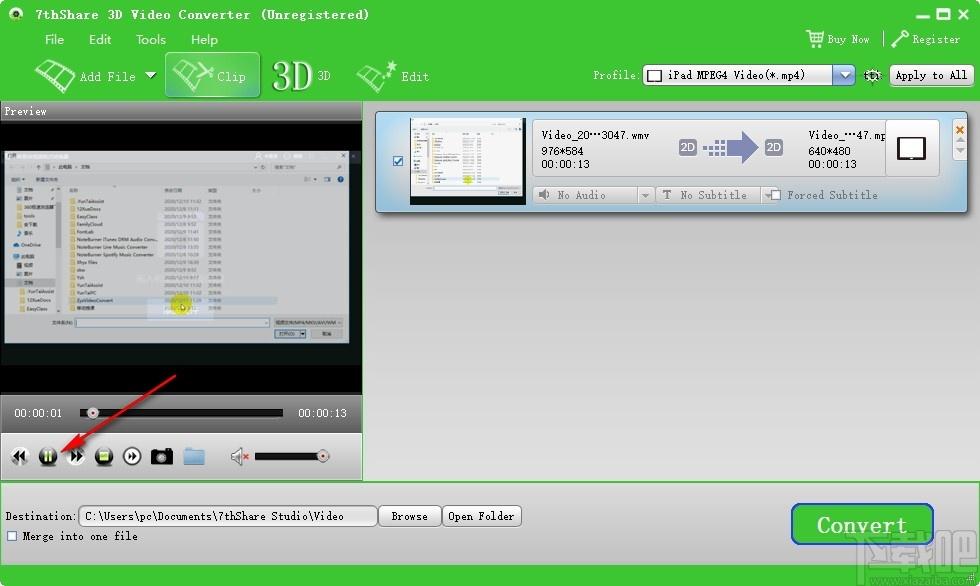This screenshot has height=586, width=980.
Task: Uncheck the video file checkbox
Action: click(398, 161)
